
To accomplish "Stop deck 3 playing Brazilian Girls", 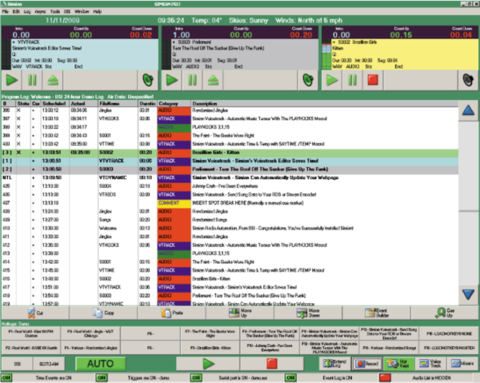I will 373,80.
